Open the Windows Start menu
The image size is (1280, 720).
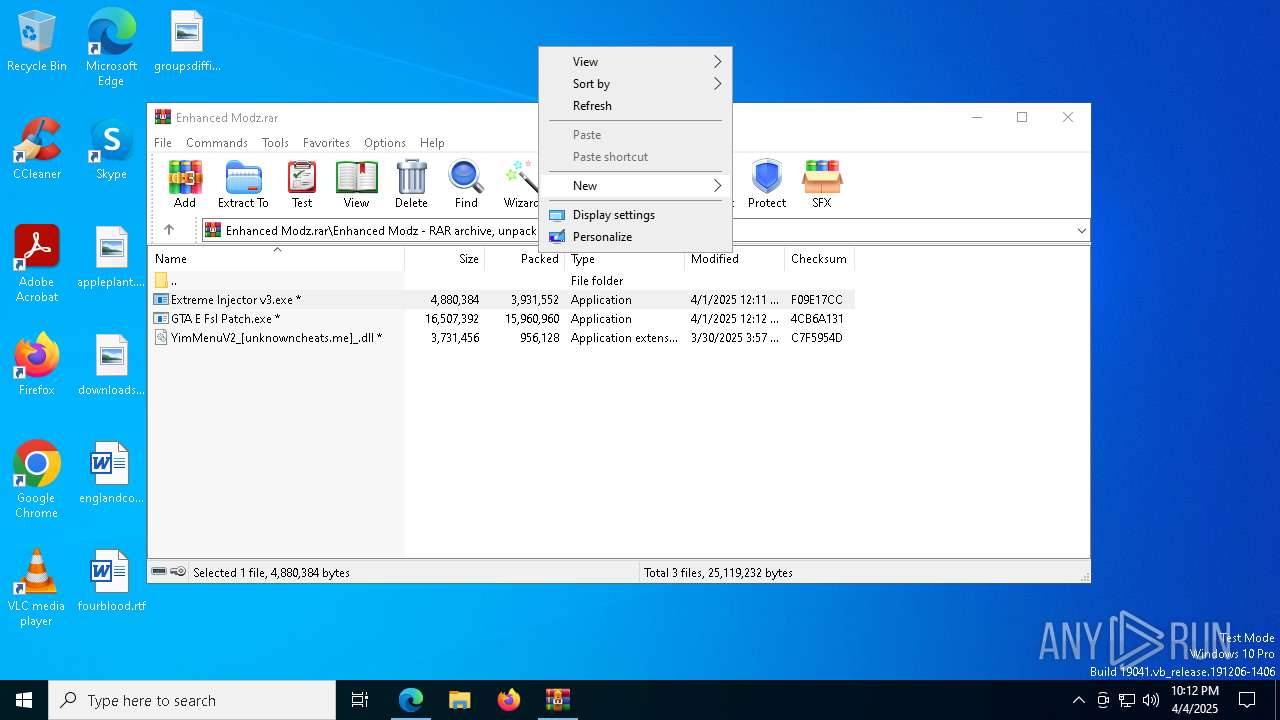24,700
